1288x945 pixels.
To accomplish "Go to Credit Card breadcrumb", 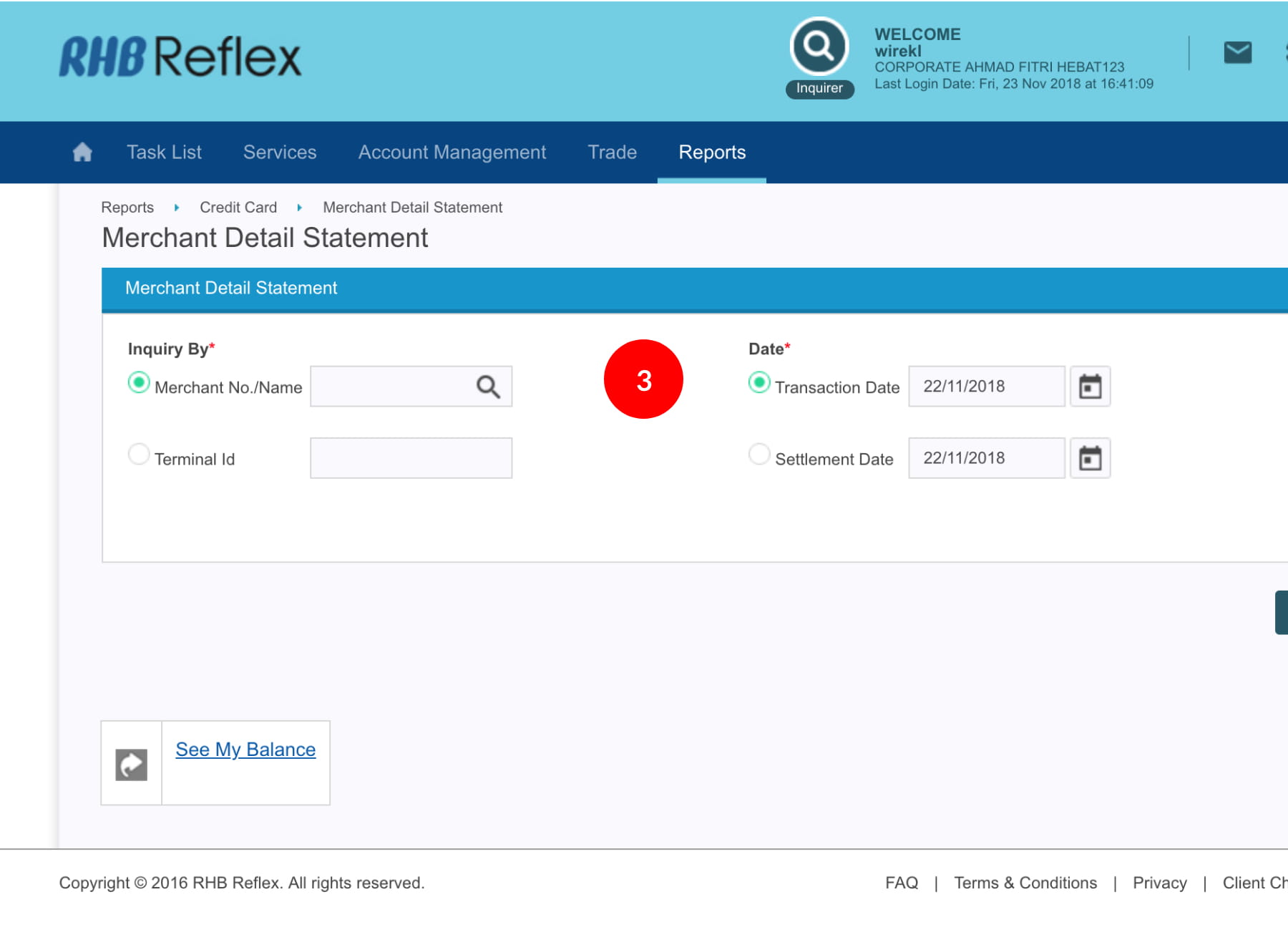I will pyautogui.click(x=238, y=208).
